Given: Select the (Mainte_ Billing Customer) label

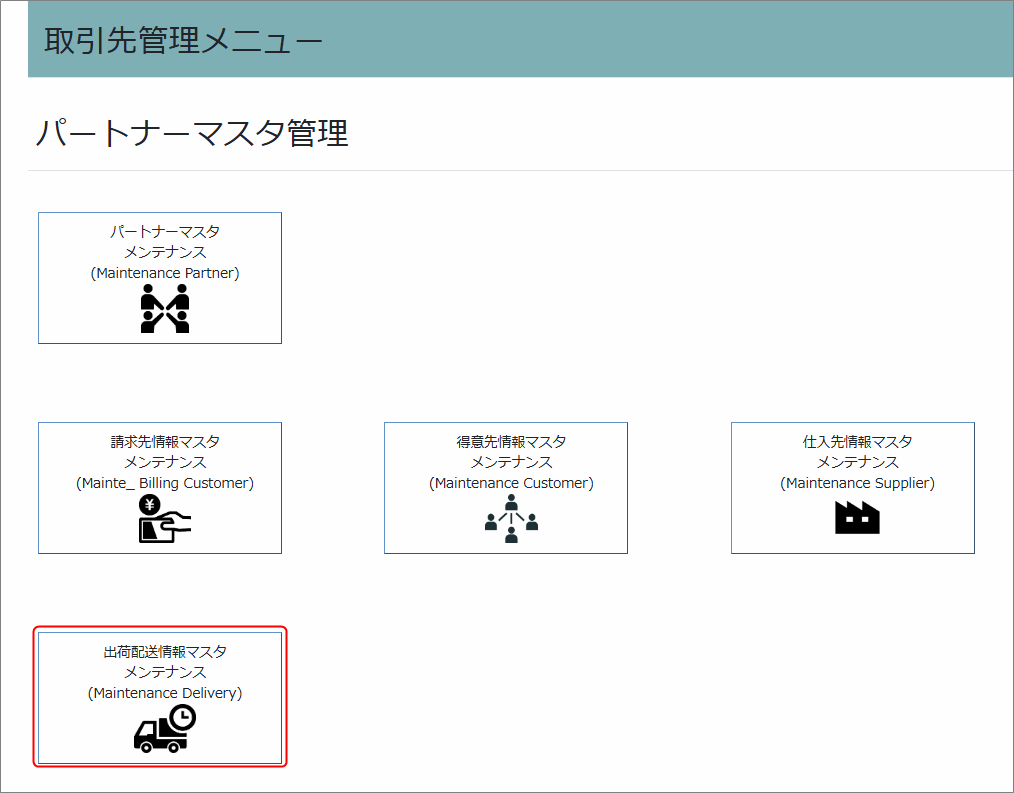Looking at the screenshot, I should (x=165, y=483).
